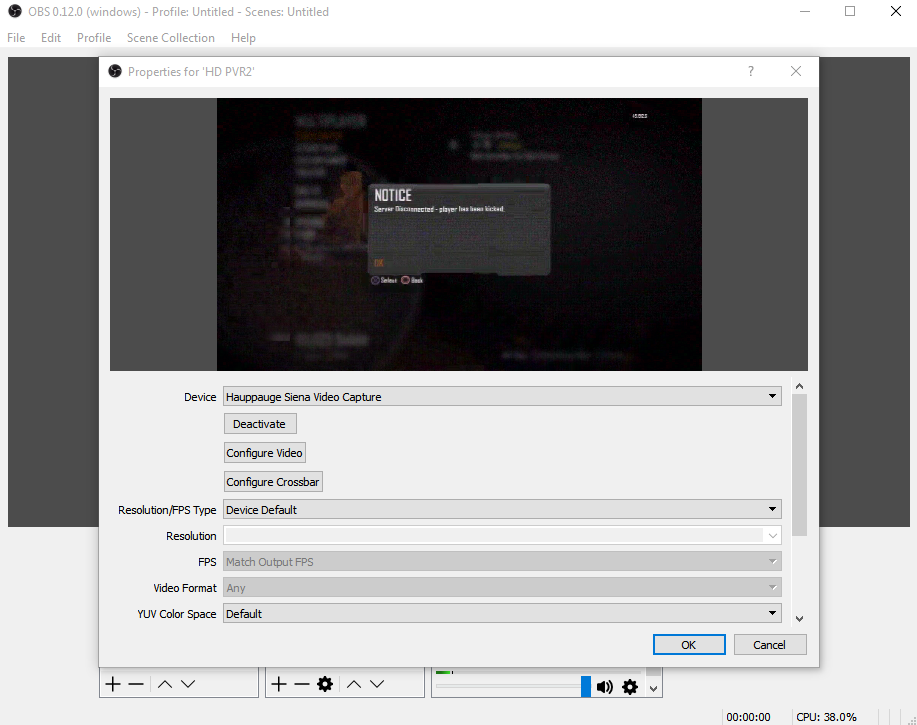
Task: Click Configure Video button
Action: click(x=264, y=453)
